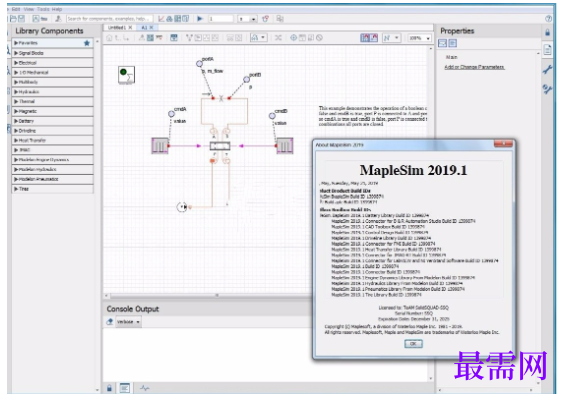Image resolution: width=566 pixels, height=397 pixels.
Task: Click the Favorites star icon
Action: pyautogui.click(x=87, y=43)
